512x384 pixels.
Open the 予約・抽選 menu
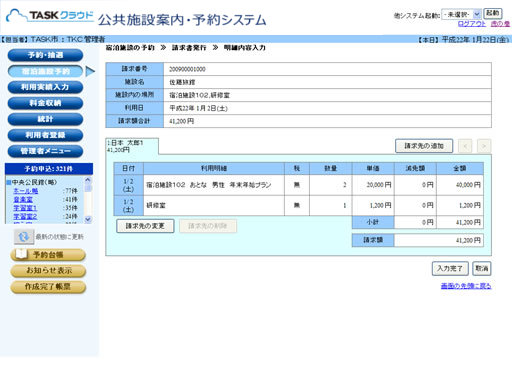point(45,55)
